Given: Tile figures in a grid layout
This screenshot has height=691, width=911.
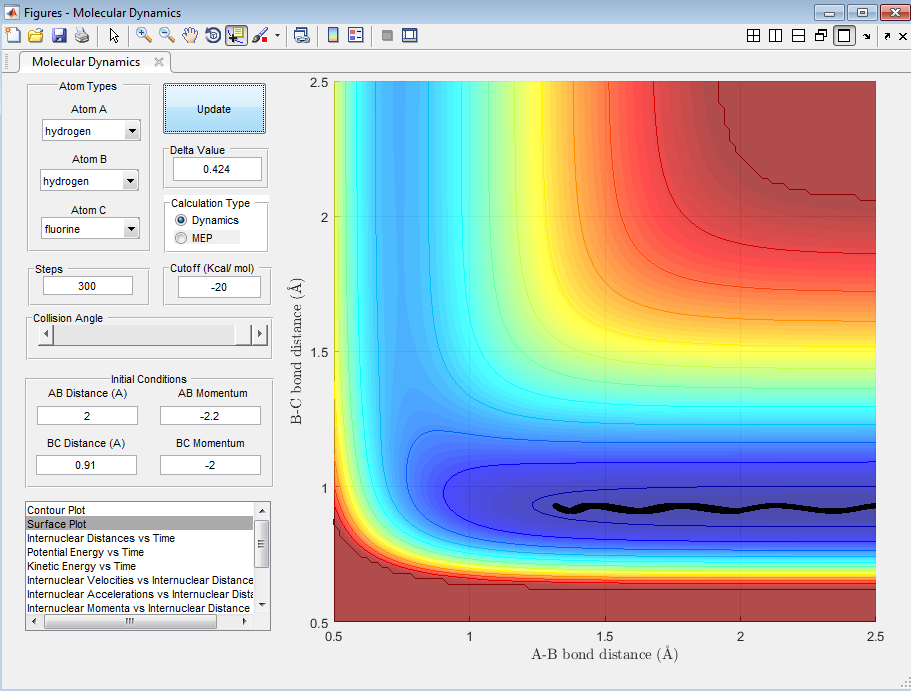Looking at the screenshot, I should tap(754, 35).
